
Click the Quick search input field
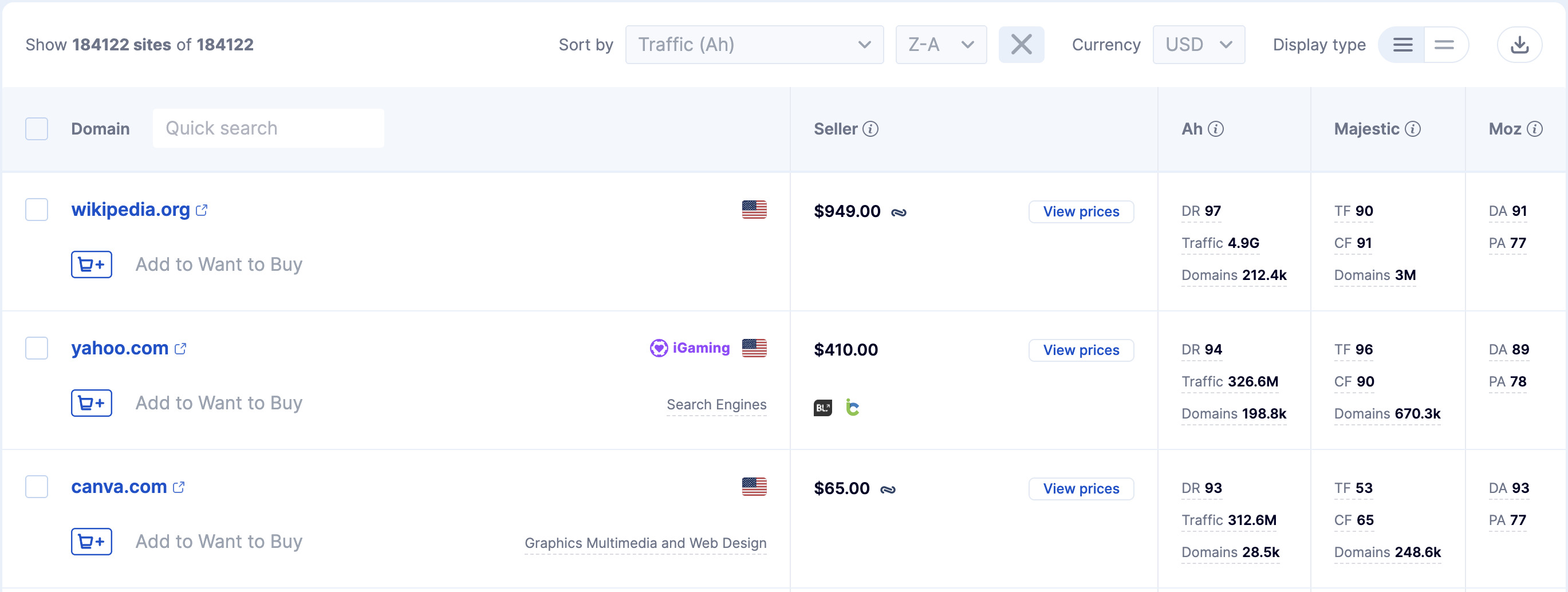[x=268, y=128]
